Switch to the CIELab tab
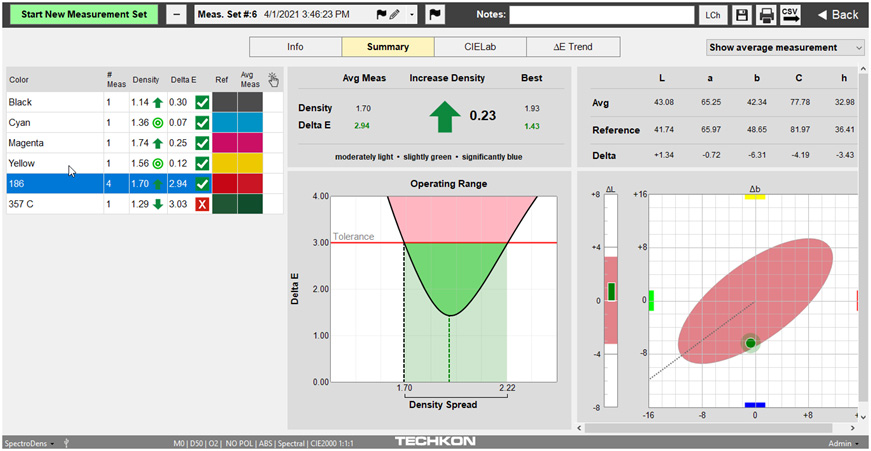Screen dimensions: 871x451 click(481, 47)
